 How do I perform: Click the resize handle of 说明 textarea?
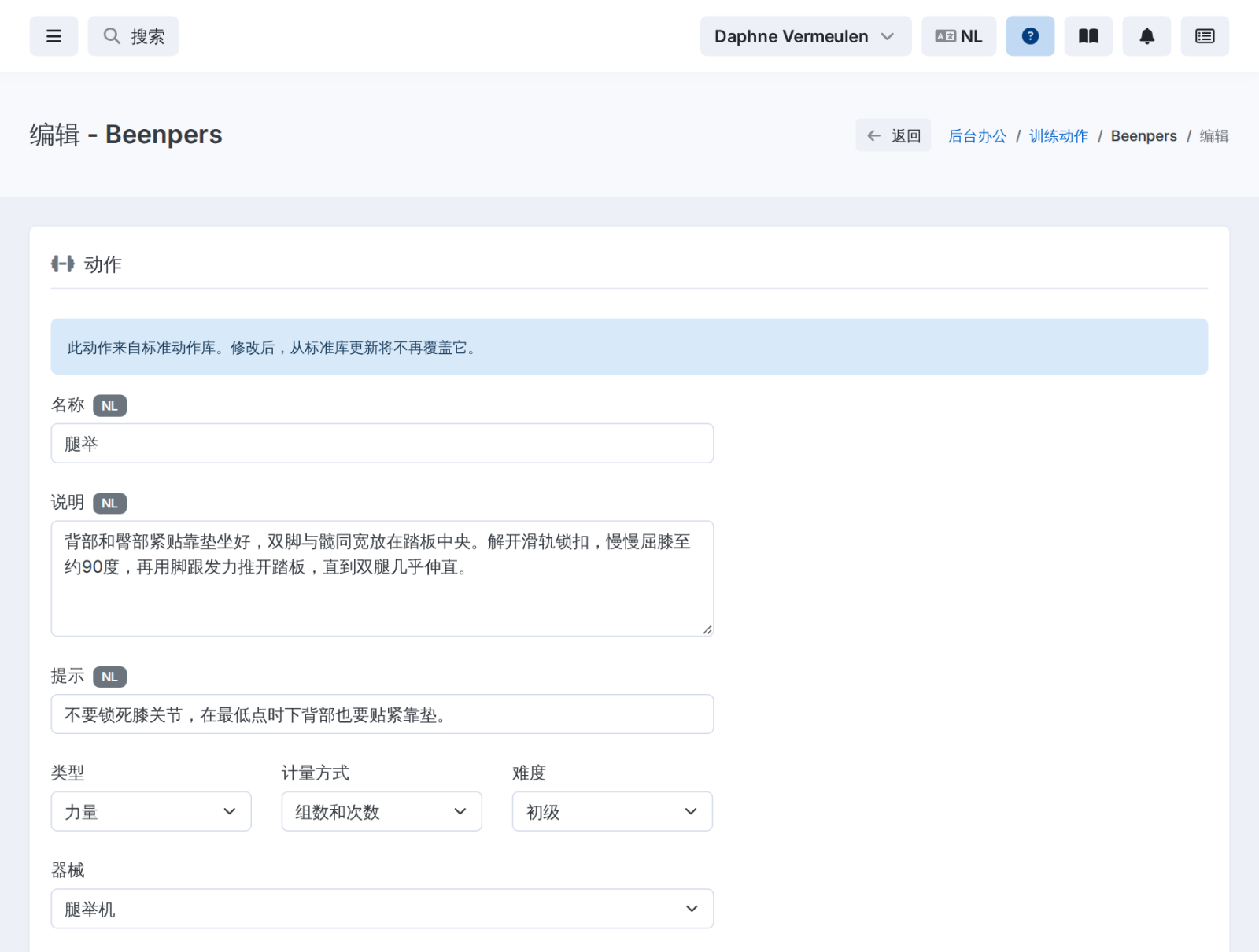tap(707, 629)
